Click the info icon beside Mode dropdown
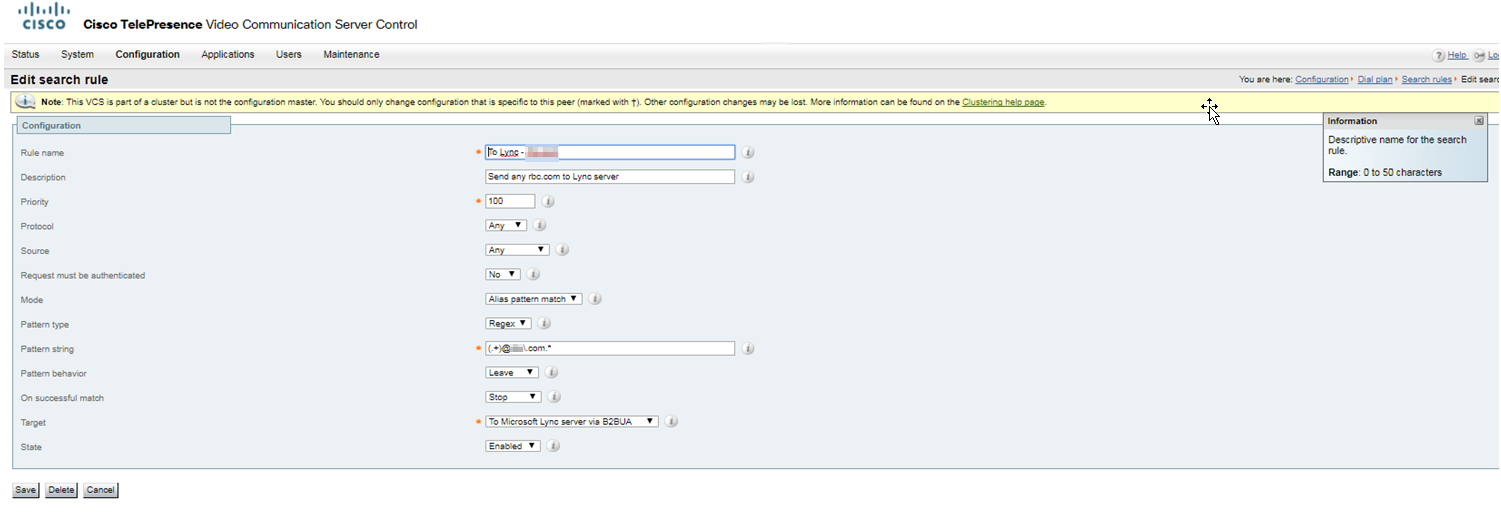The height and width of the screenshot is (523, 1501). point(595,300)
